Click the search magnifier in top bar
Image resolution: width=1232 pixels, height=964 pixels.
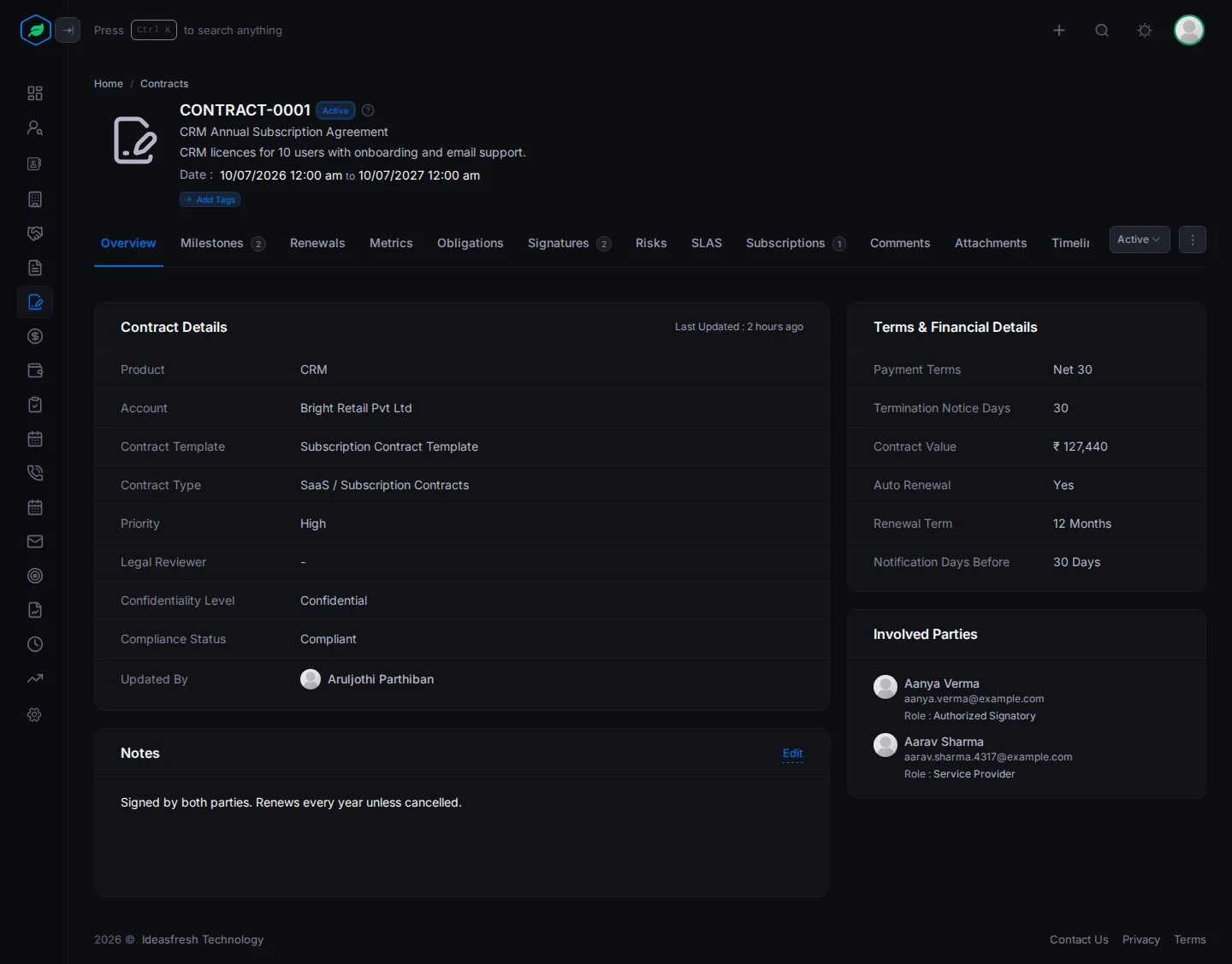point(1102,30)
